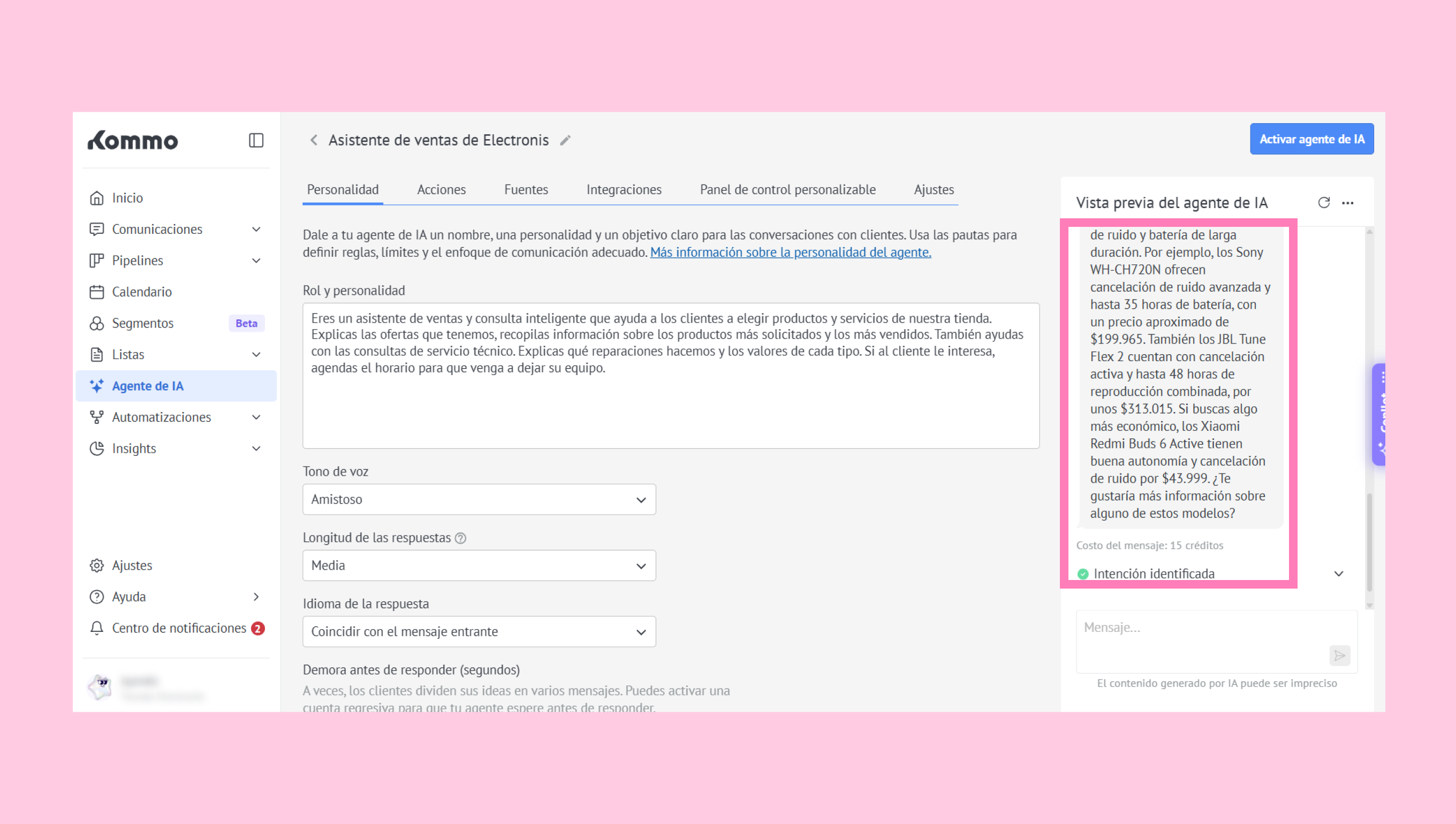This screenshot has width=1456, height=824.
Task: Open the Tono de voz dropdown
Action: (479, 500)
